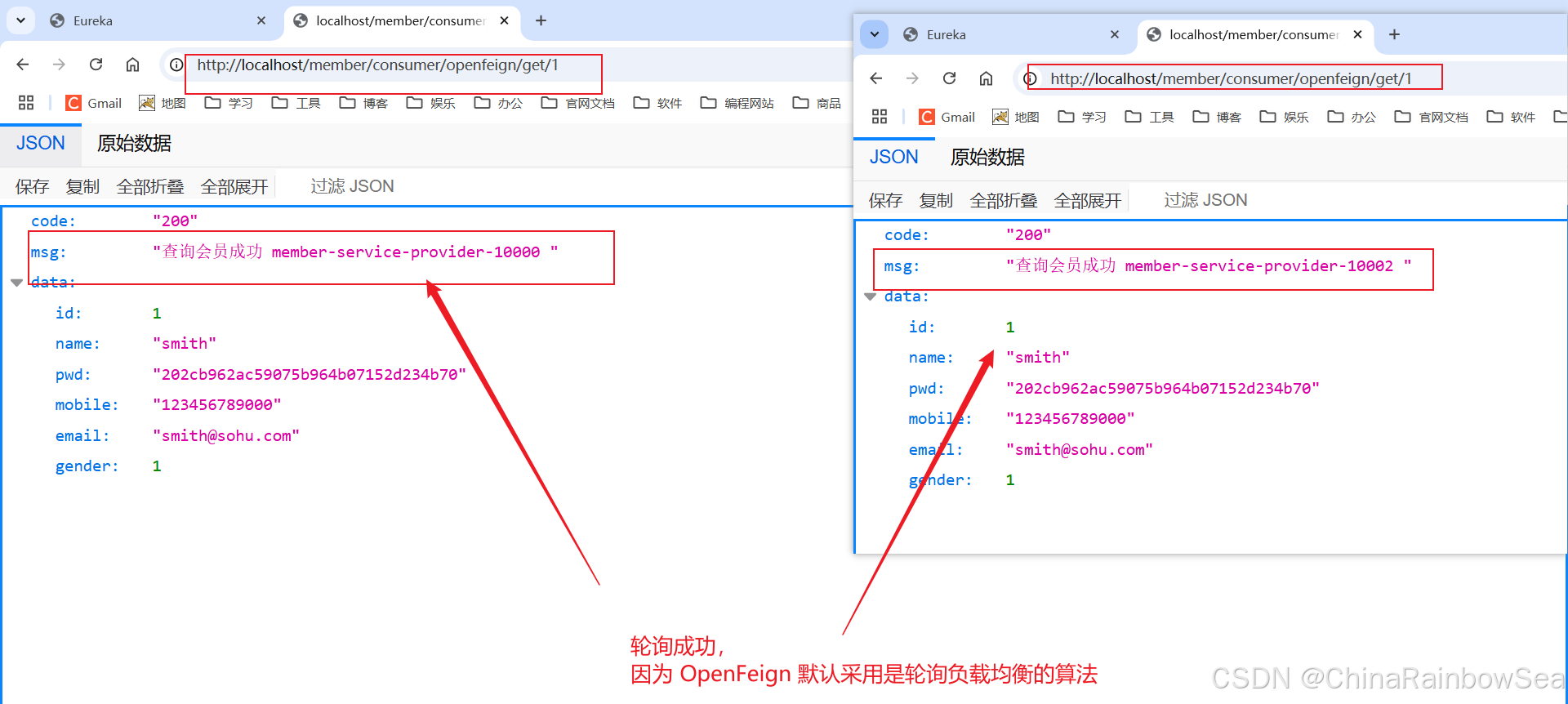Click 全部展开 in right JSON viewer

point(1088,201)
